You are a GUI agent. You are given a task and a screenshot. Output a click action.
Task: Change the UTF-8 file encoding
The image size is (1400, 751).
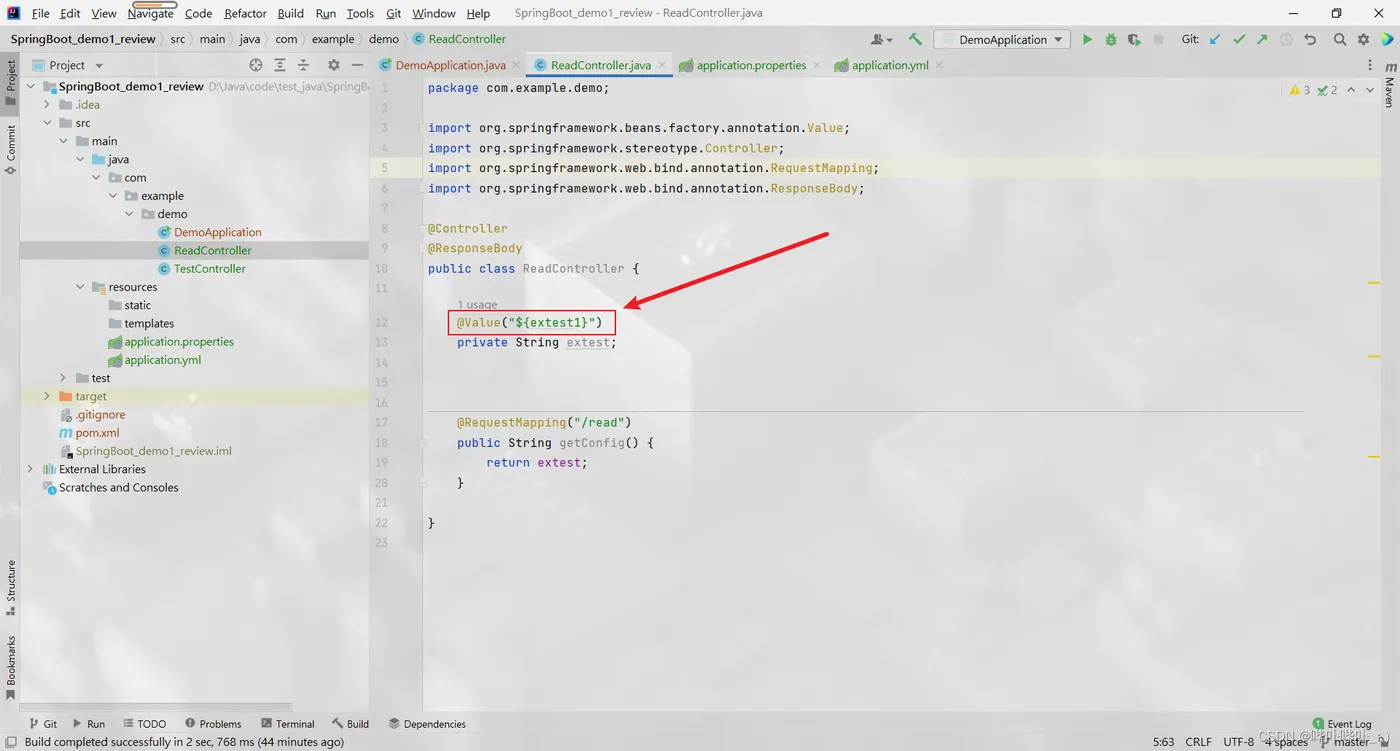click(1238, 742)
